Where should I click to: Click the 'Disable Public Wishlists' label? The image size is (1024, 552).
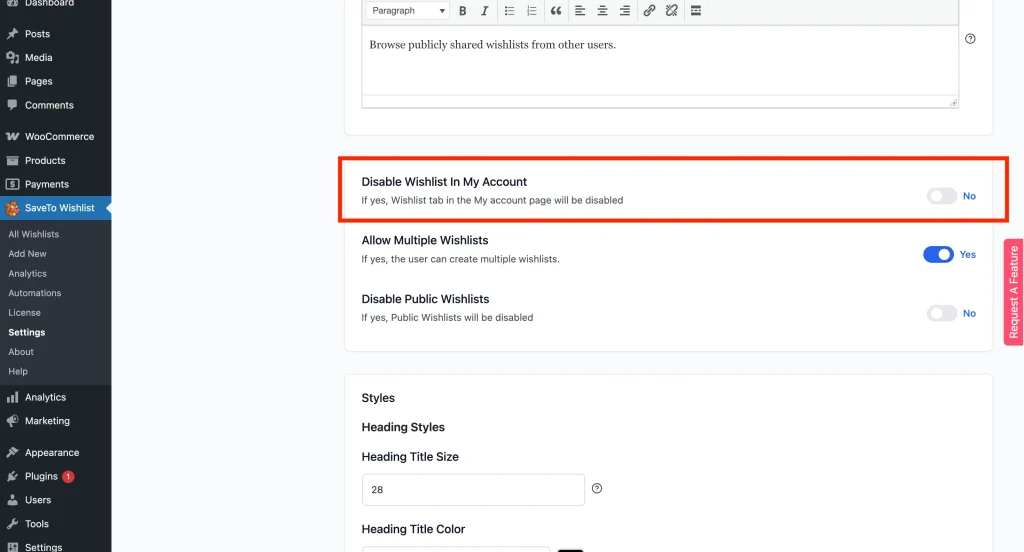pos(425,299)
